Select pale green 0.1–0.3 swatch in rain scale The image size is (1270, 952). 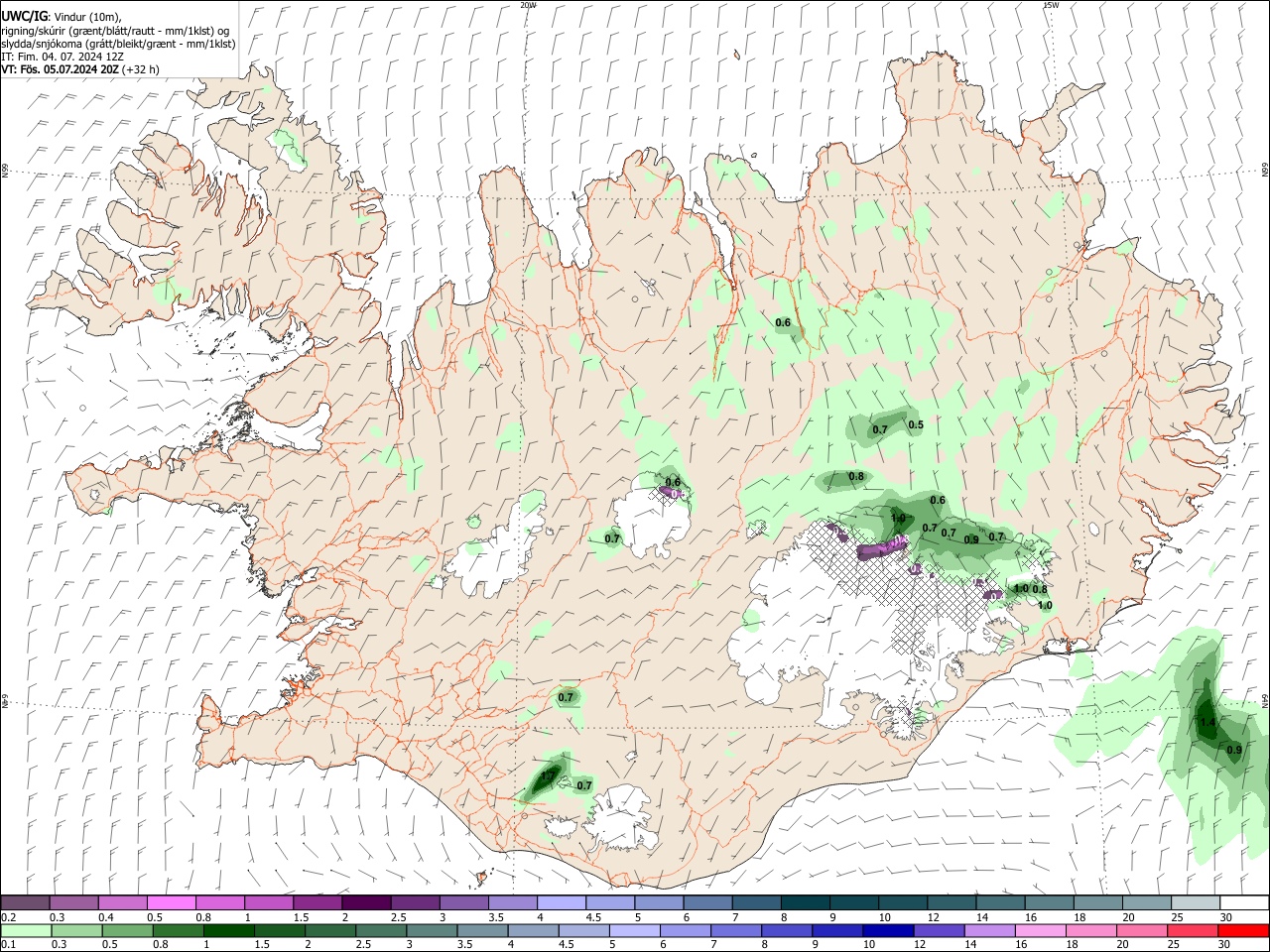coord(26,930)
